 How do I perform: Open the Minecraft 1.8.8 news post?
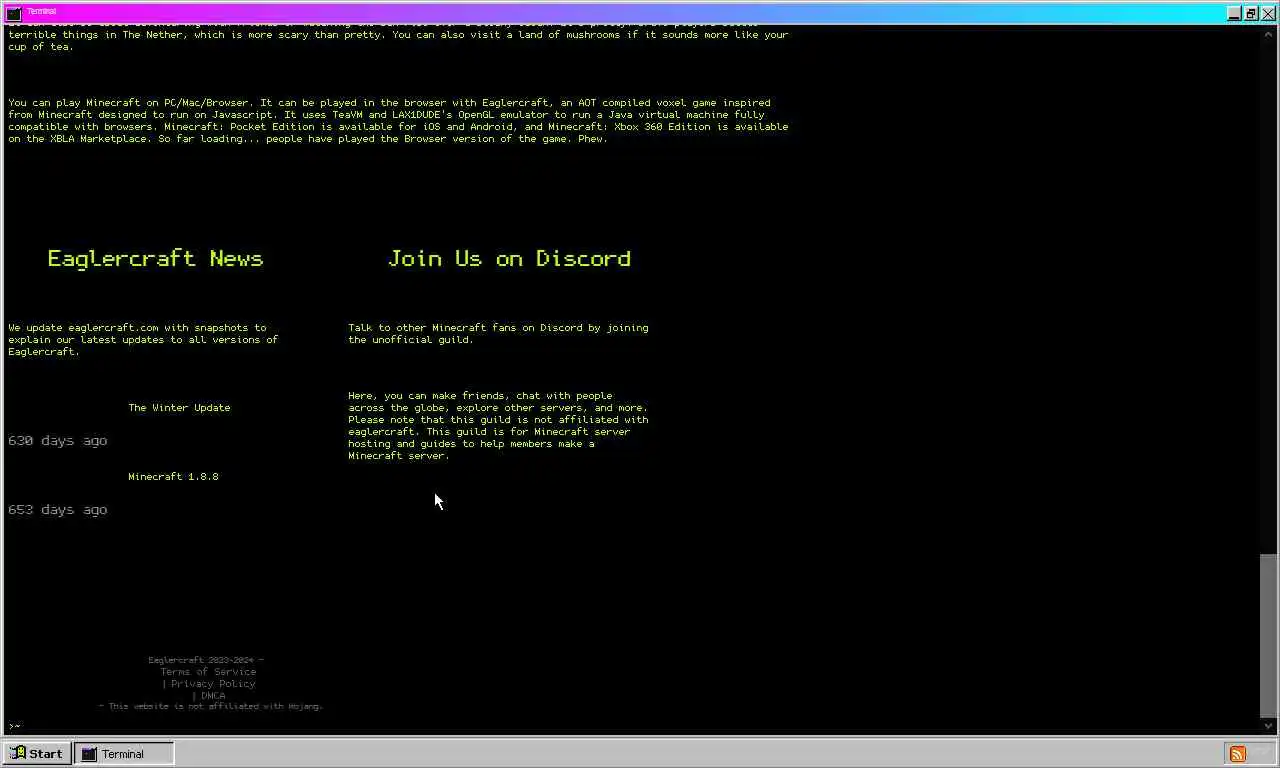[173, 477]
